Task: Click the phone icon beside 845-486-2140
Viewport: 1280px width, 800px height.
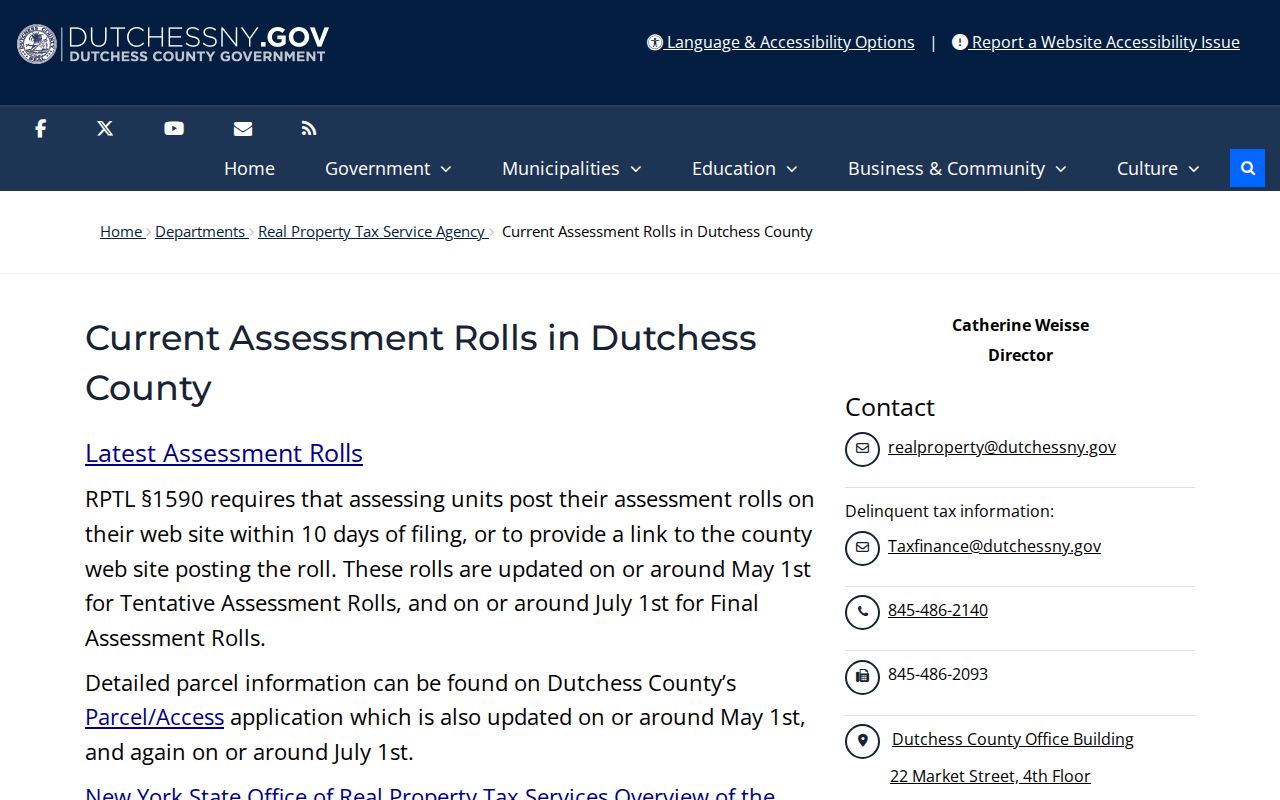Action: point(862,612)
